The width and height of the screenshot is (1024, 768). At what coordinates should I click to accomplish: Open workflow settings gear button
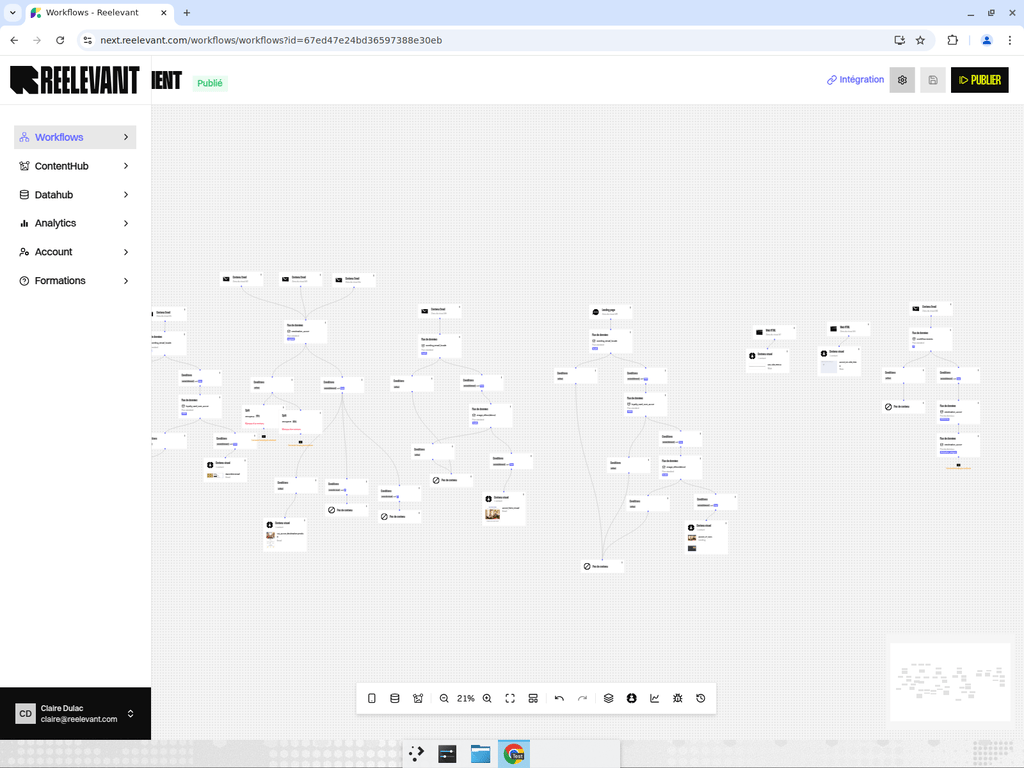point(902,80)
